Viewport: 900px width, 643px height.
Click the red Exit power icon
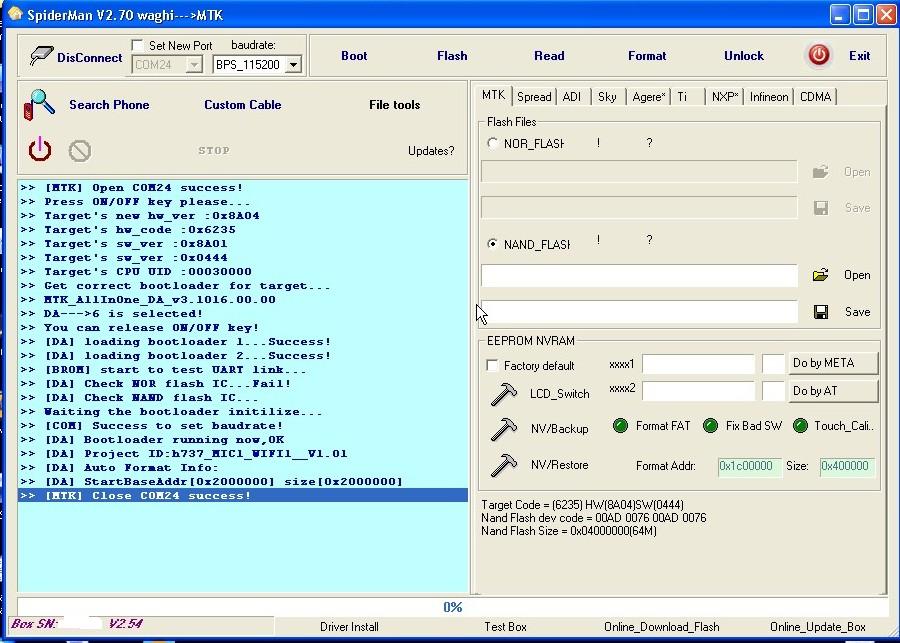click(x=818, y=55)
